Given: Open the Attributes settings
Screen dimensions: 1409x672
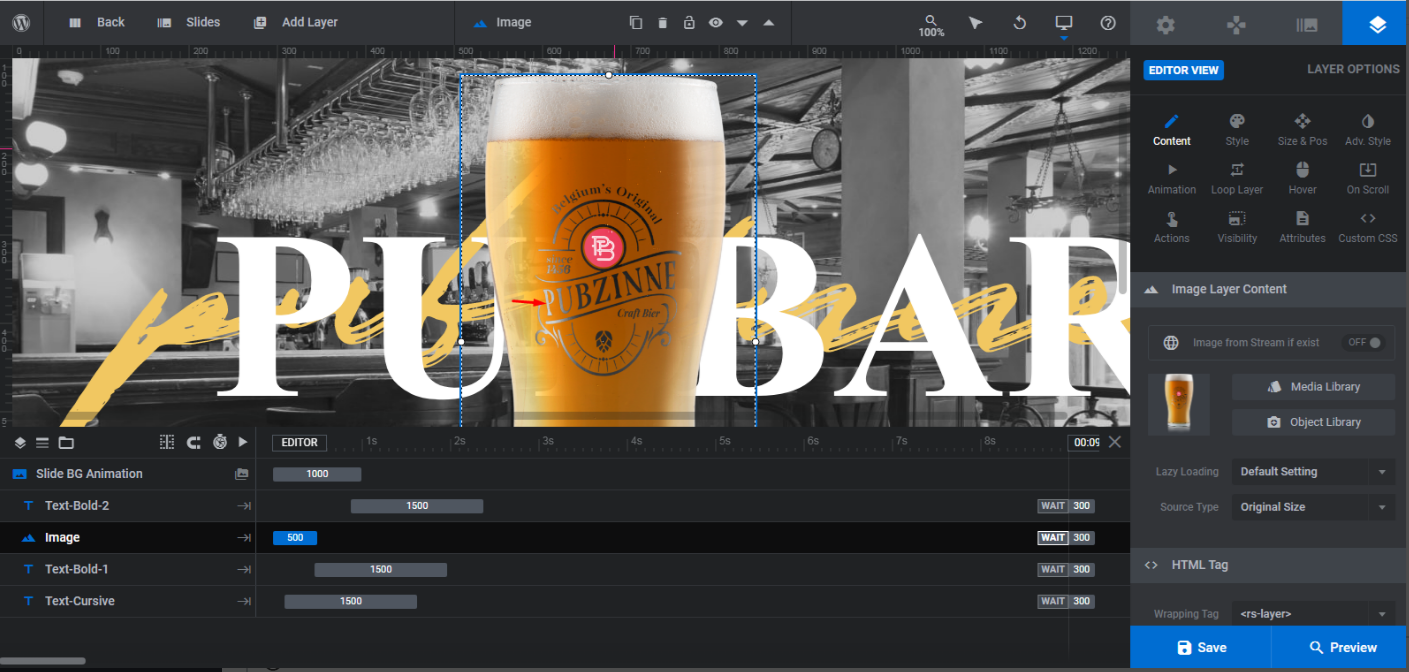Looking at the screenshot, I should 1302,227.
